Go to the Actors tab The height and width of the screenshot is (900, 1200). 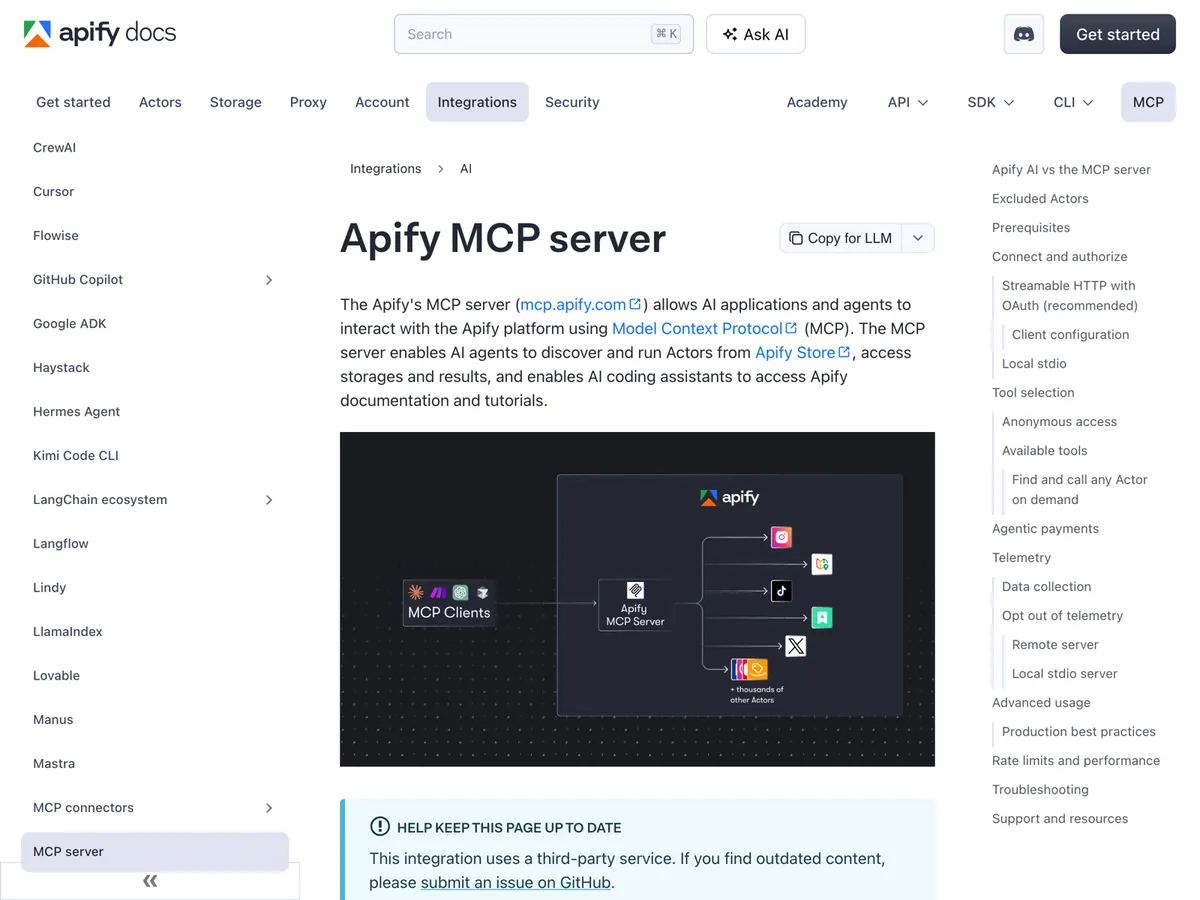point(160,102)
